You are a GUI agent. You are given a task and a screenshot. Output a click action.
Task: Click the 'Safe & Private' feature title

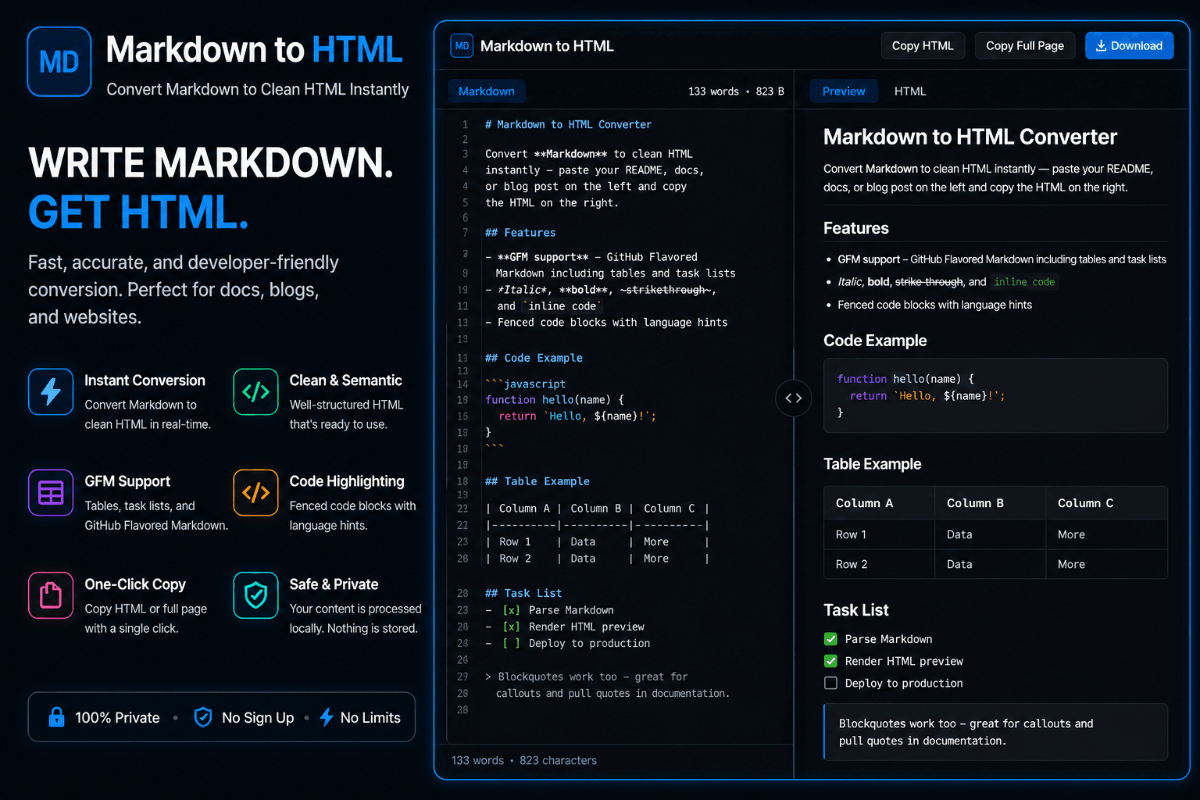(334, 584)
